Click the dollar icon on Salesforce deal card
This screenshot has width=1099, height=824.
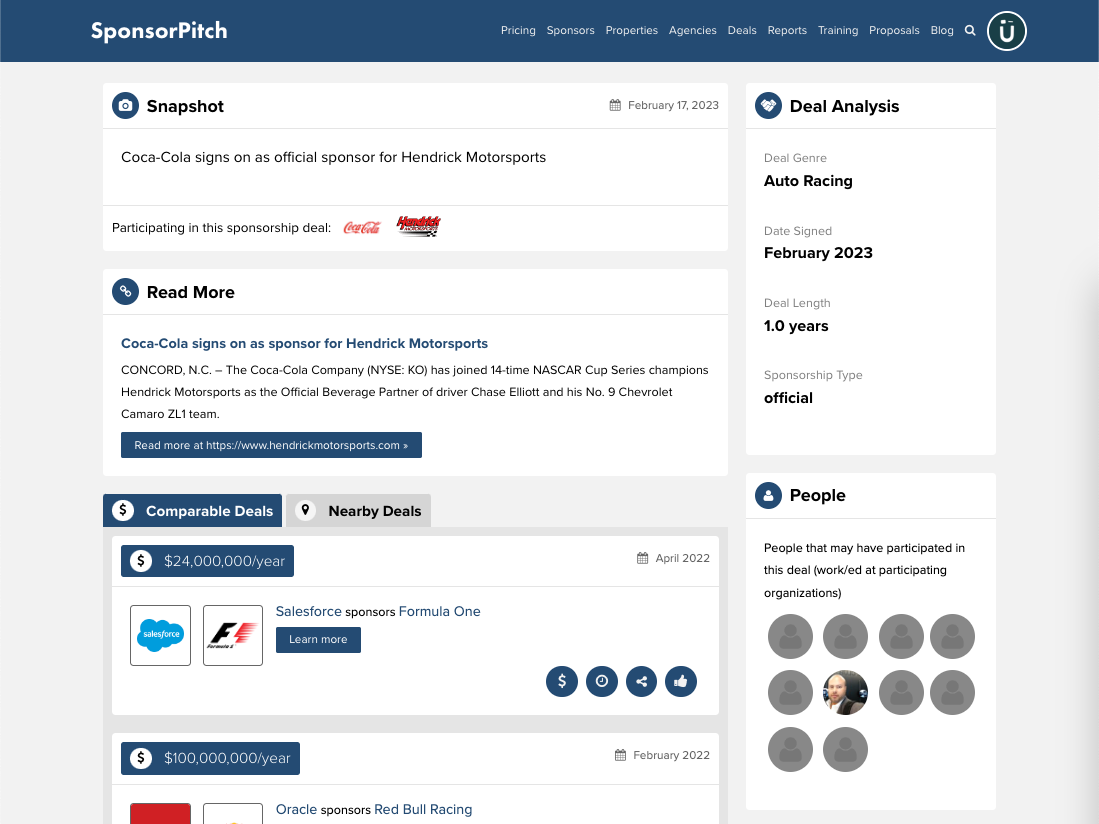tap(561, 681)
